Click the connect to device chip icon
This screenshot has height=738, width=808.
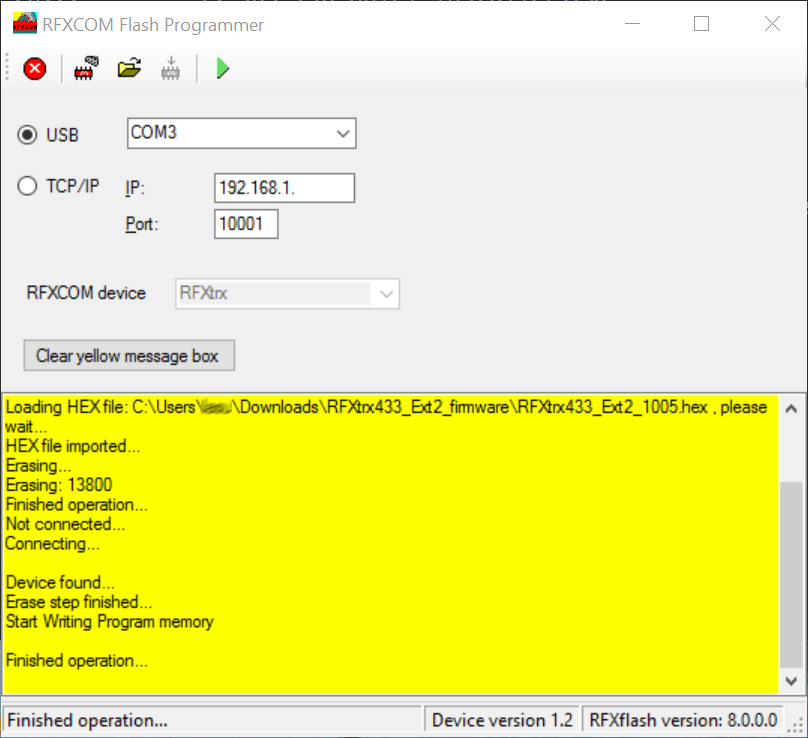click(86, 69)
